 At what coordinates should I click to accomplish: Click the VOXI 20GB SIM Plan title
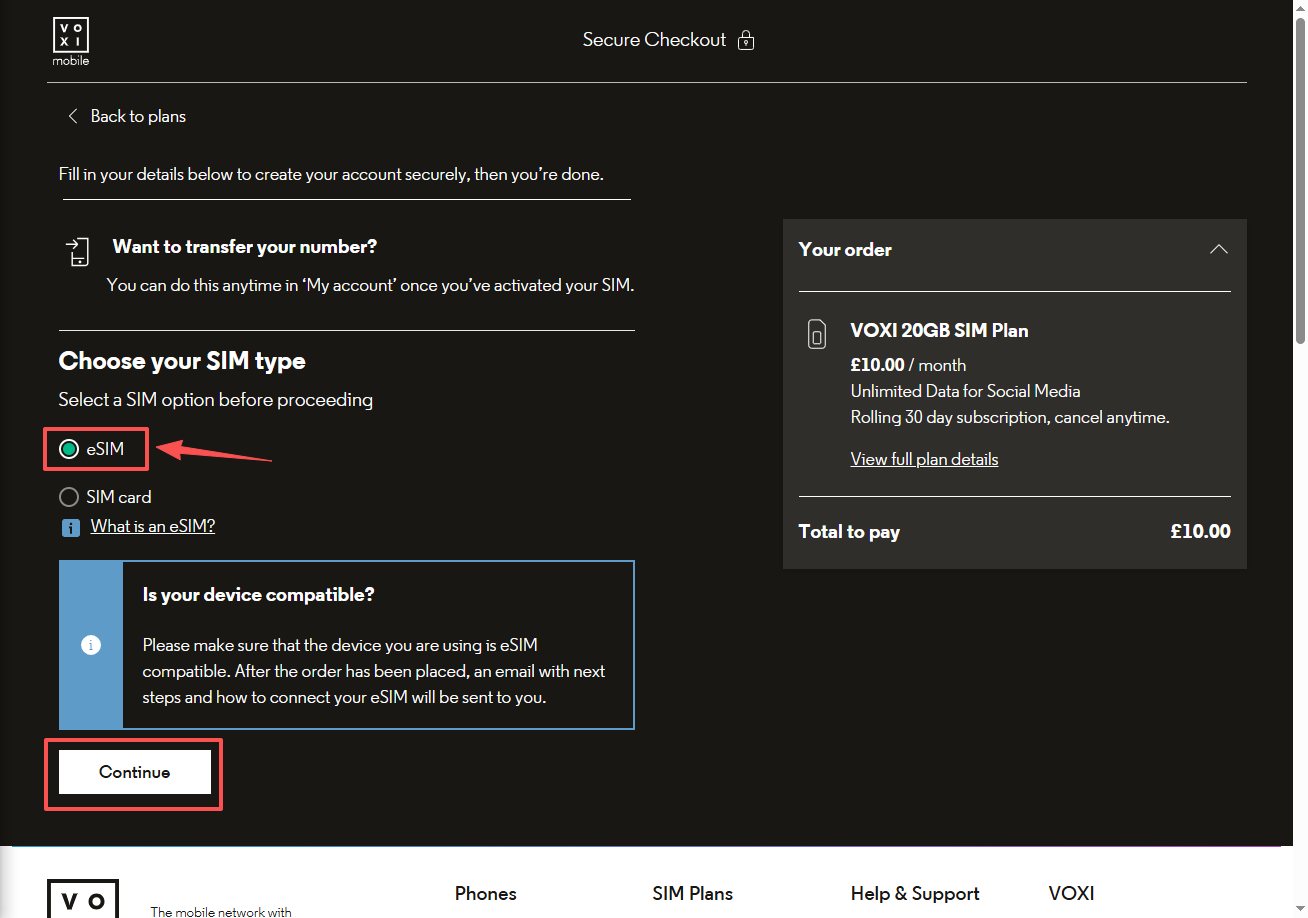click(x=939, y=331)
